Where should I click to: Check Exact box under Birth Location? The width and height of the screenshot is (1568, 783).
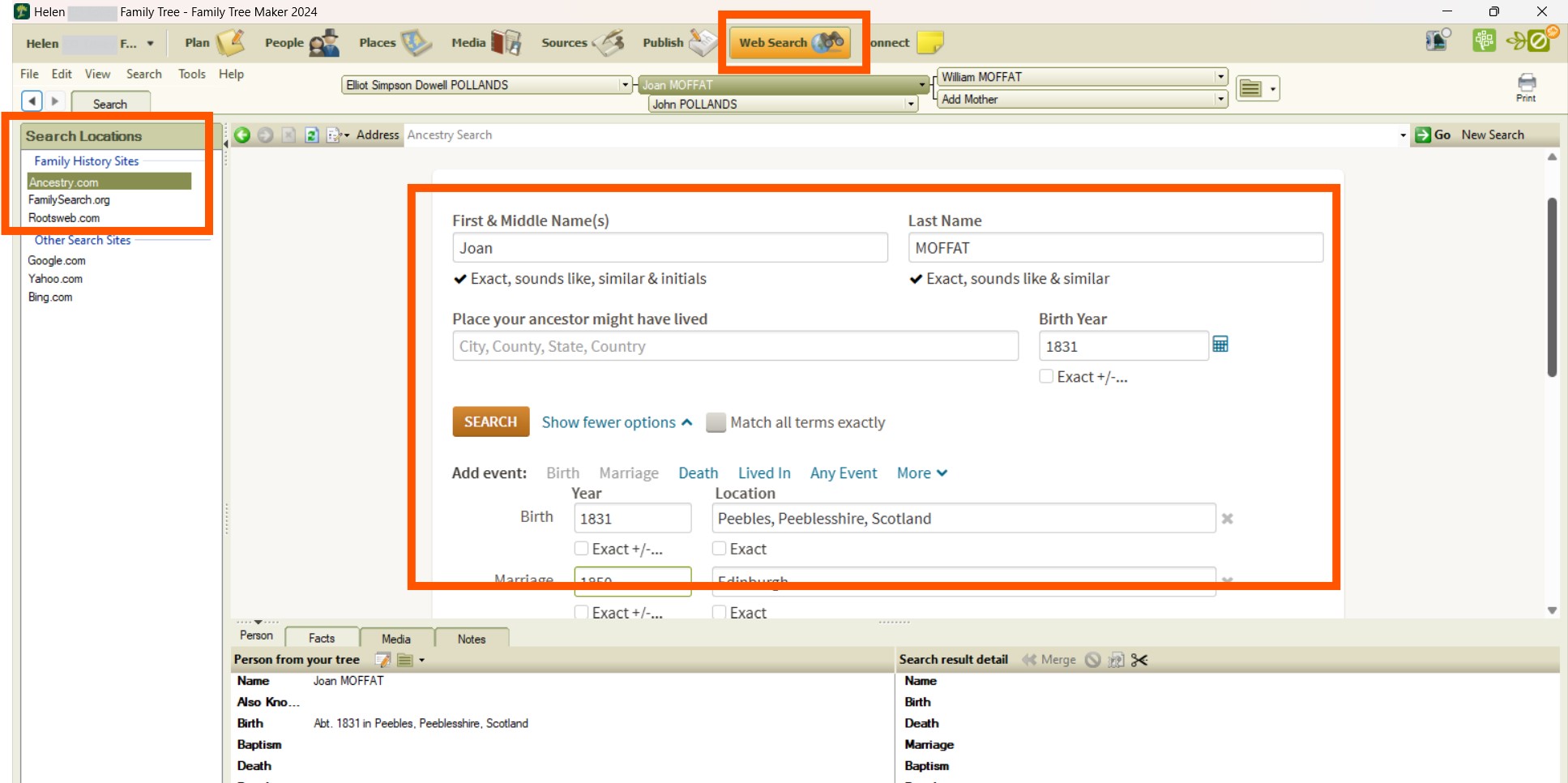coord(719,550)
